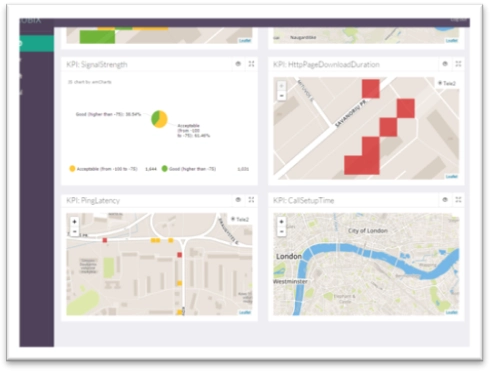Toggle the Good legend item in SignalStrength
490x371 pixels.
click(189, 169)
